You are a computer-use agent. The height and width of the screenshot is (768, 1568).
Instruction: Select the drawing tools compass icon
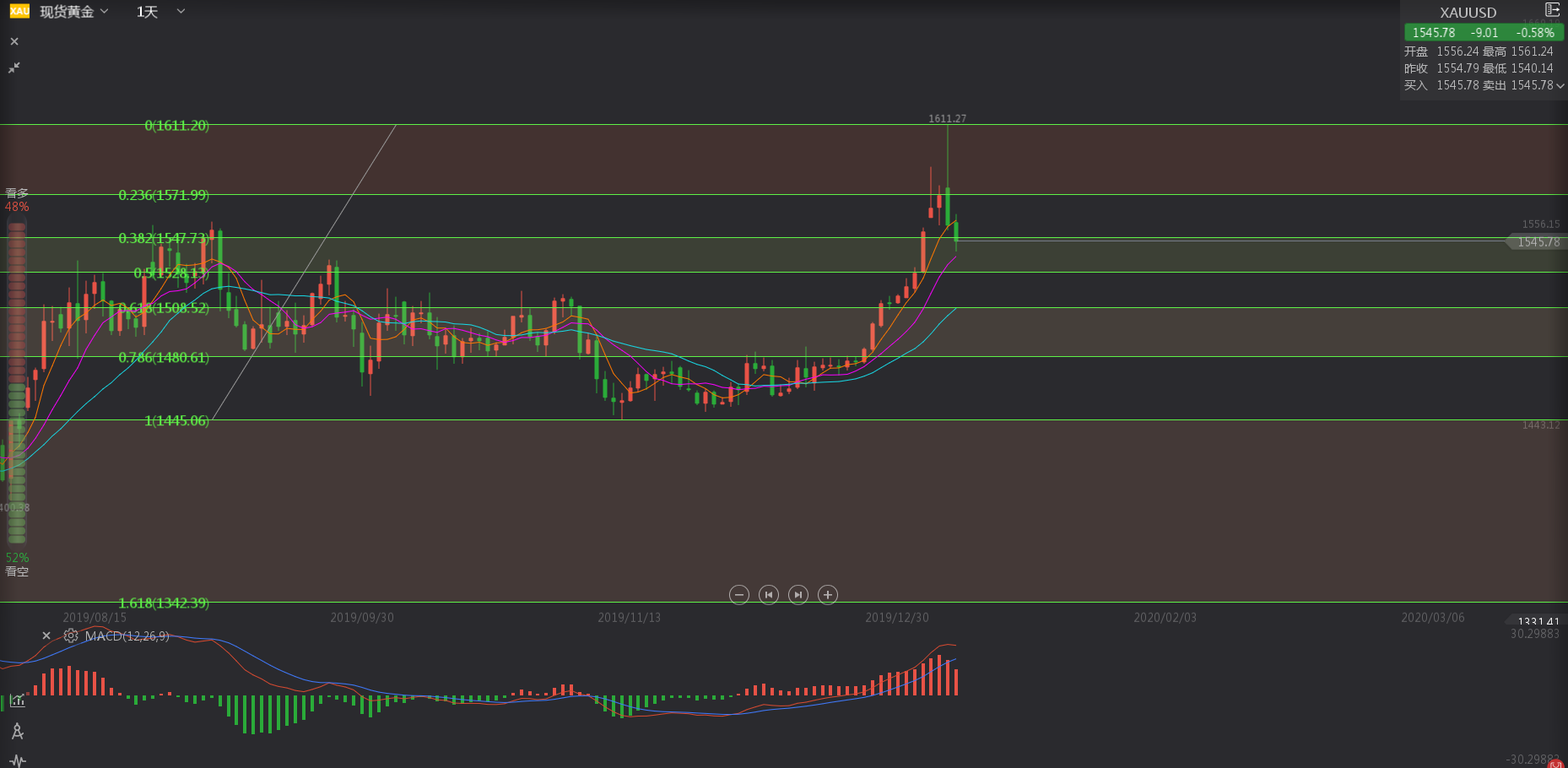tap(18, 732)
